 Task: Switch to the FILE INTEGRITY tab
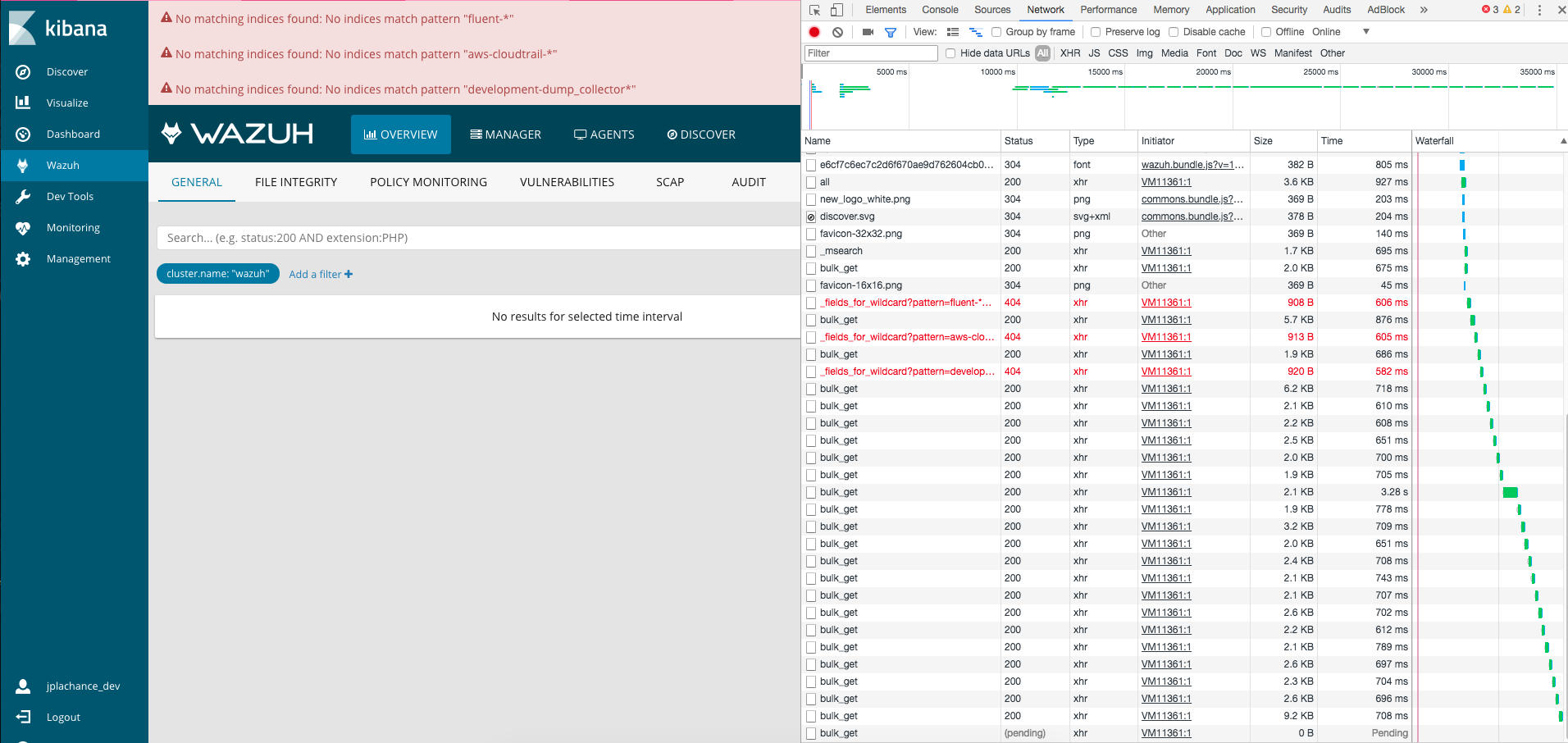click(296, 182)
